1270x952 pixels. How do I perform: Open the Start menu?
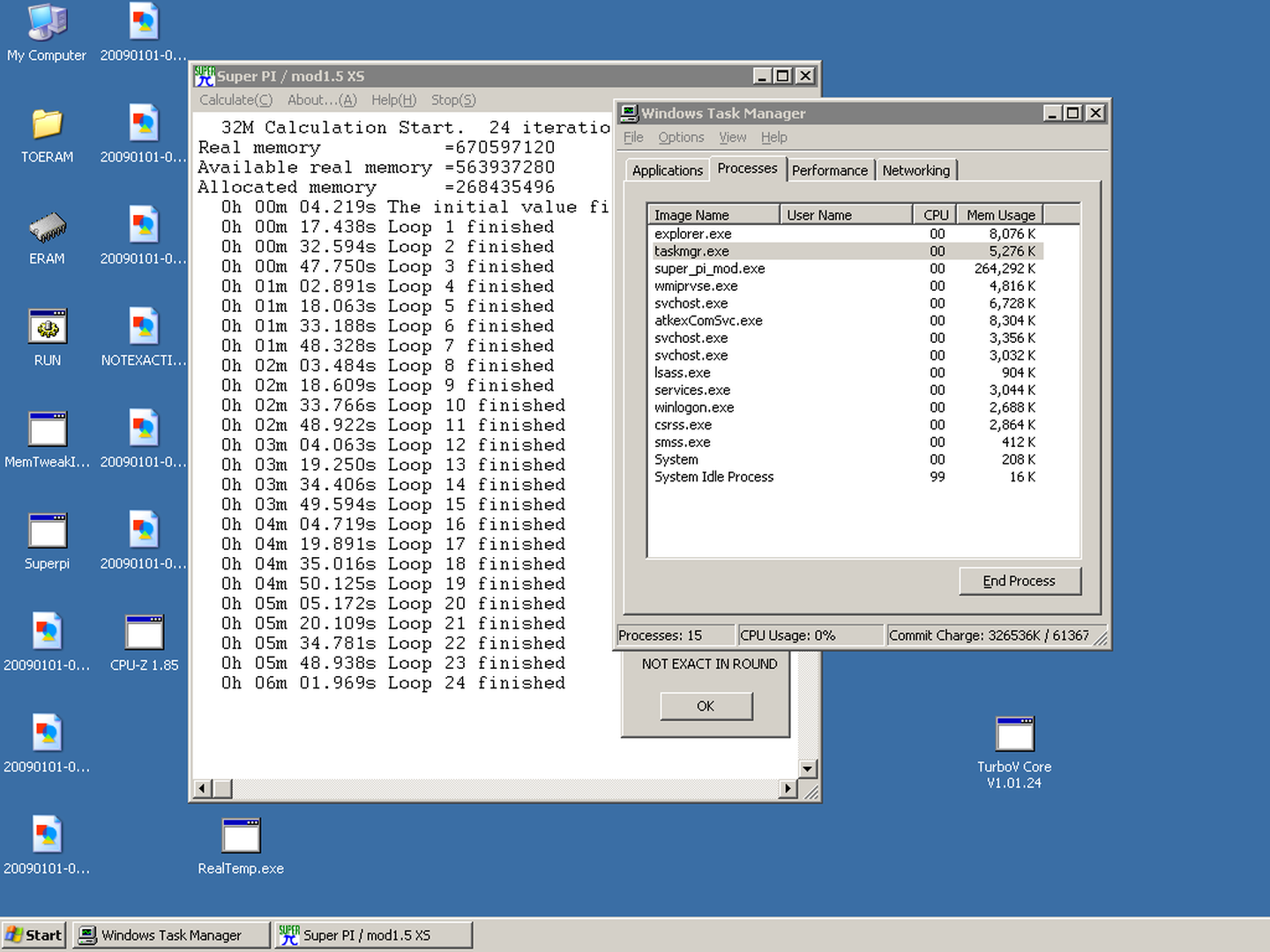[x=34, y=935]
